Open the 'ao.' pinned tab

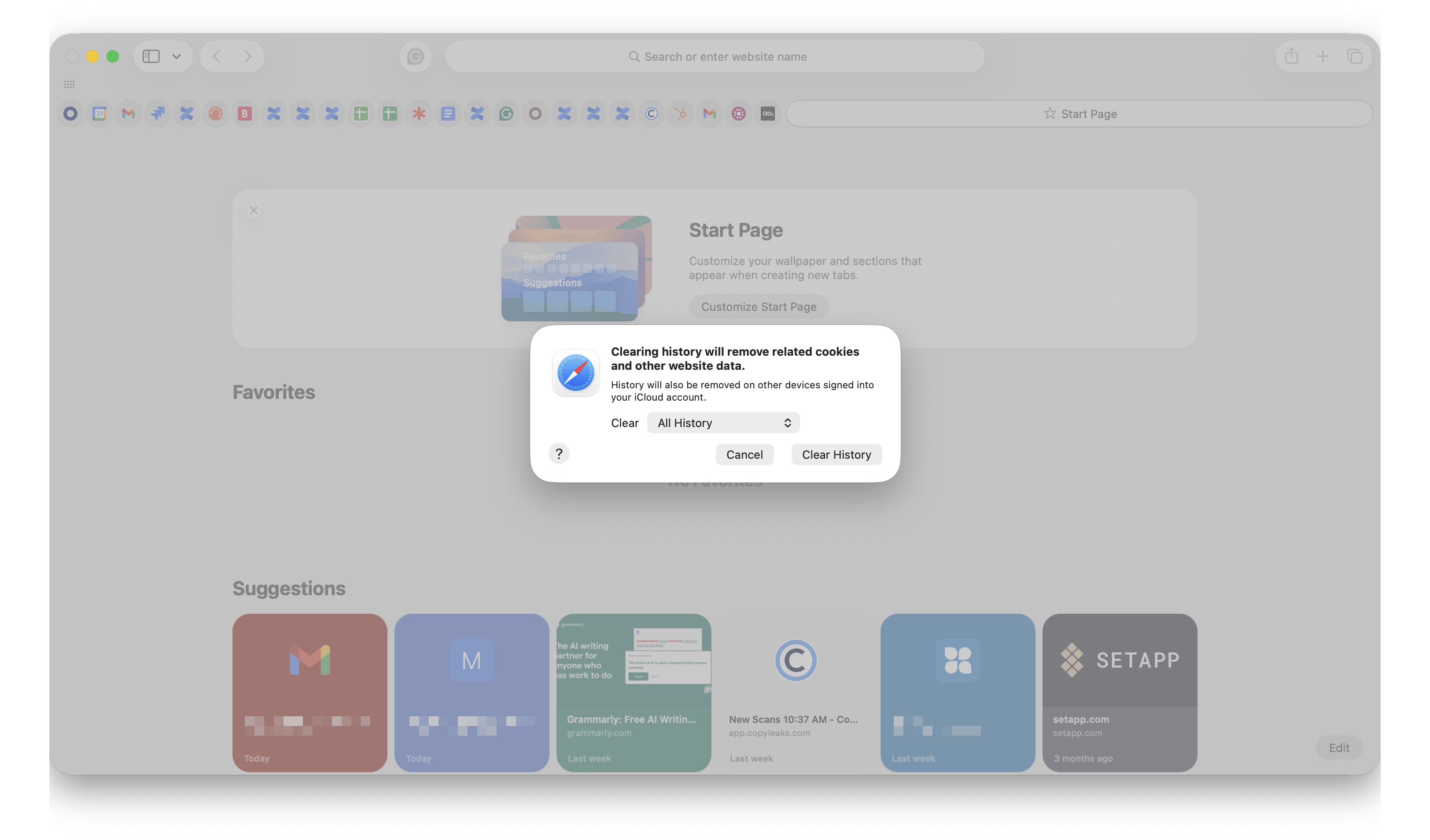tap(768, 114)
